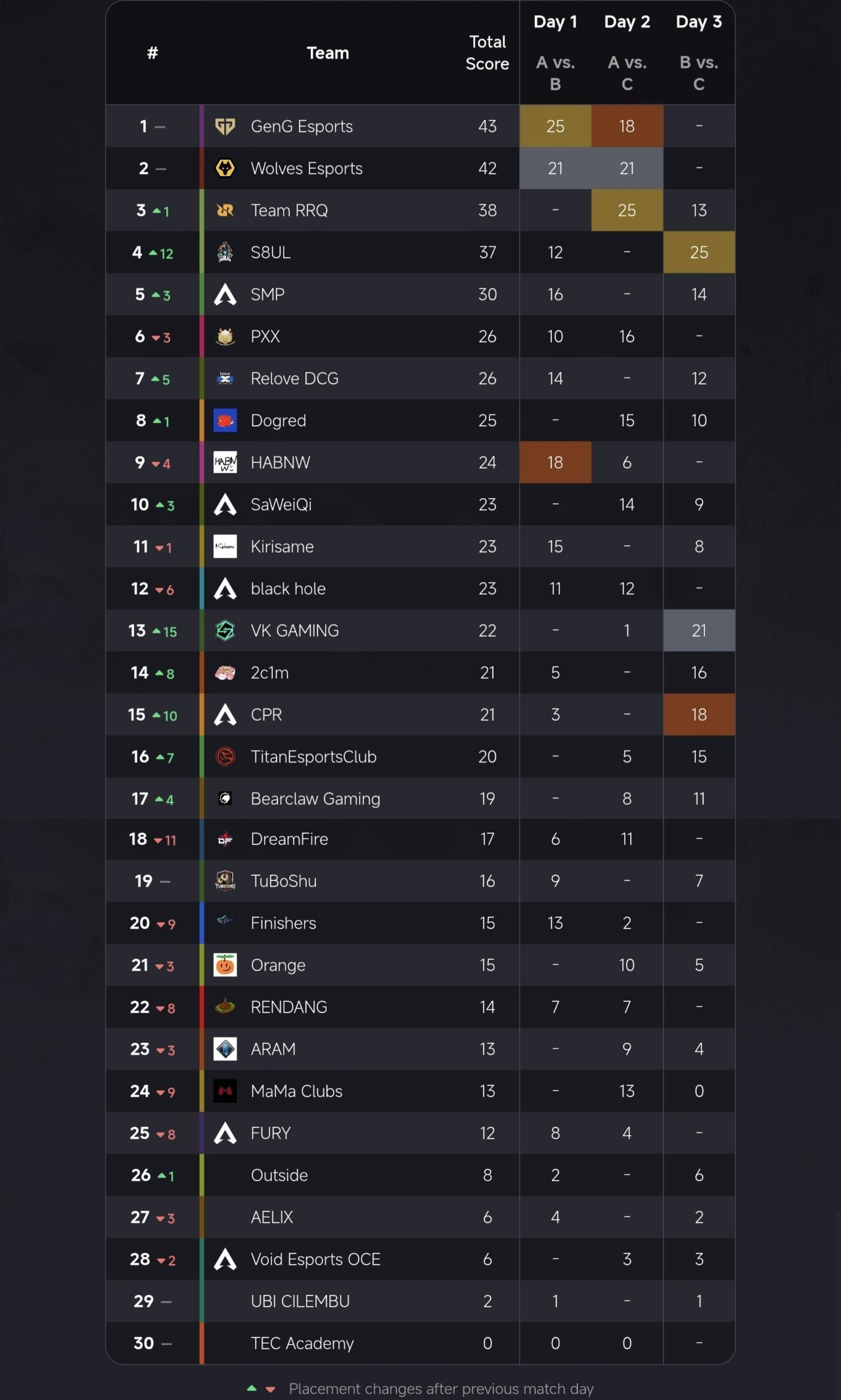Select the Team RRQ logo icon
This screenshot has height=1400, width=841.
pyautogui.click(x=225, y=210)
